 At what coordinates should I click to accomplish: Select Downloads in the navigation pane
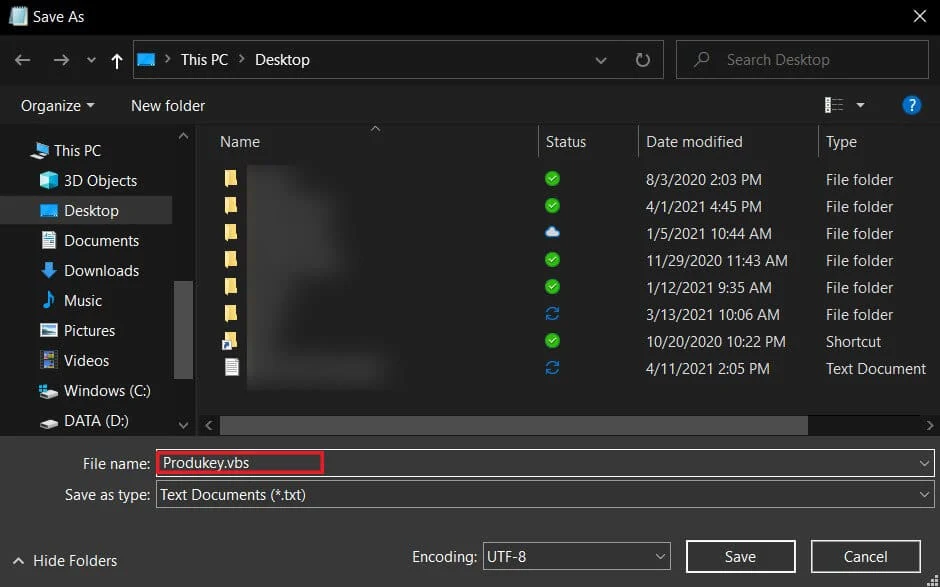[x=100, y=270]
